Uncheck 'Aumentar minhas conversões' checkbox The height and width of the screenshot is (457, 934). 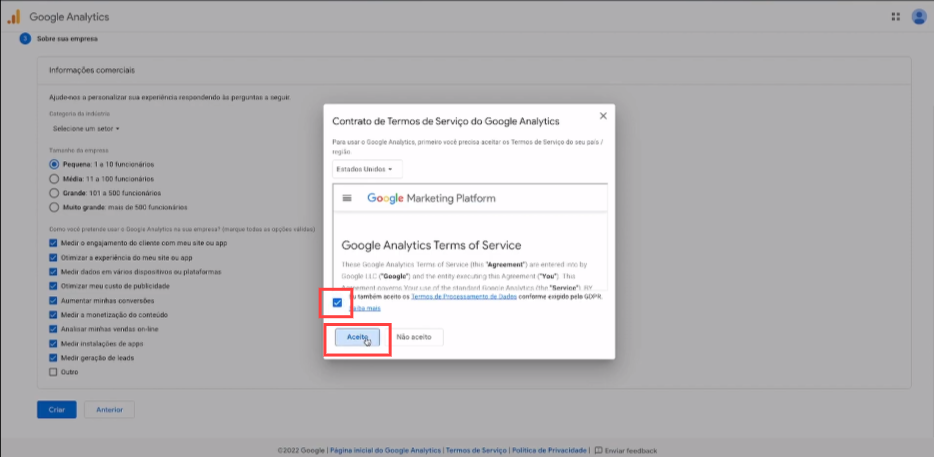click(x=54, y=300)
